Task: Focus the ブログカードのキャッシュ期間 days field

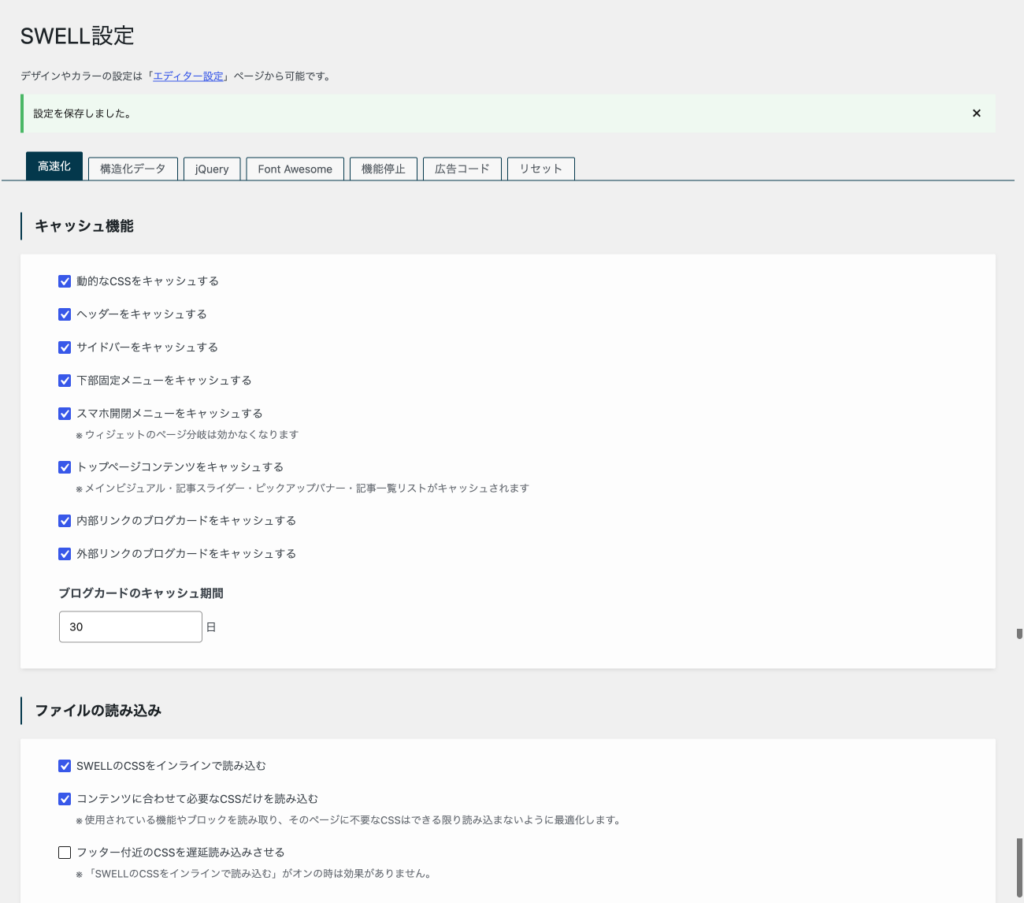Action: point(131,627)
